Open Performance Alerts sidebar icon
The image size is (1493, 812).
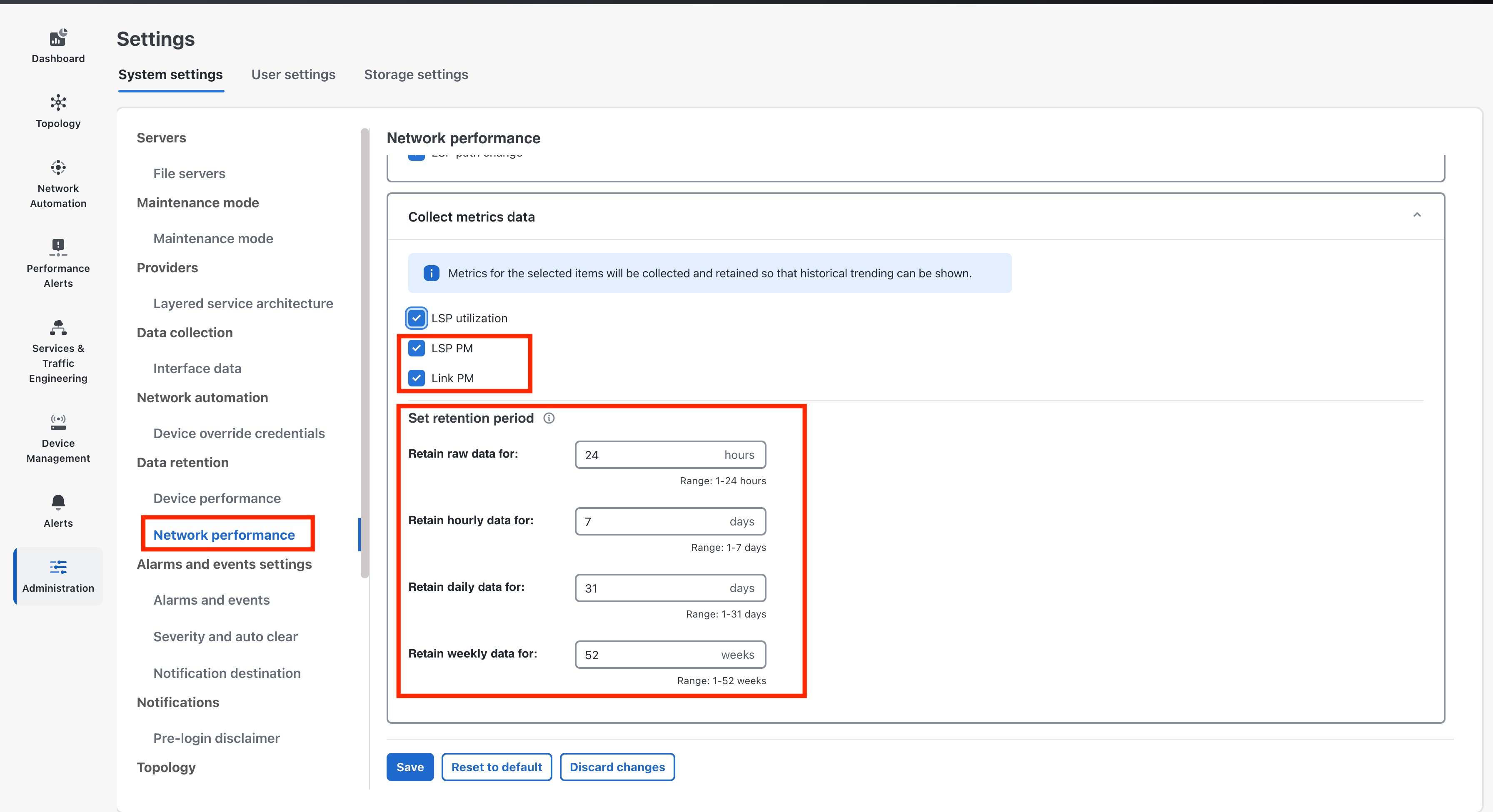[x=58, y=247]
